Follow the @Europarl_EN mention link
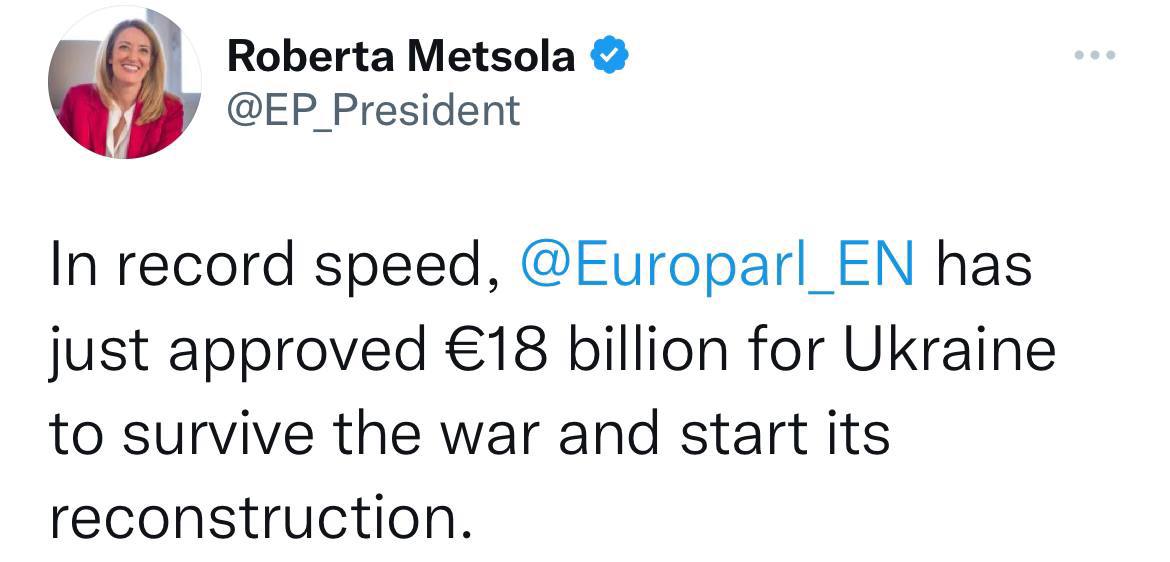This screenshot has width=1170, height=562. coord(717,266)
